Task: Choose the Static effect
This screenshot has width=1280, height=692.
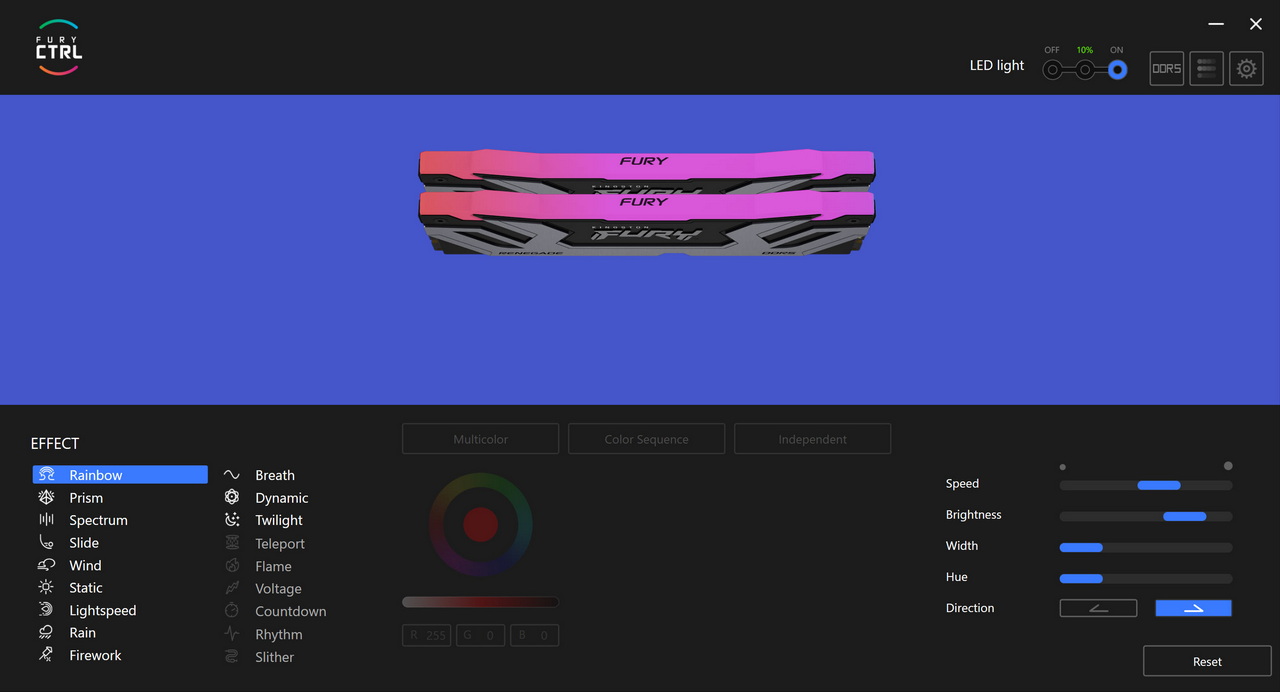Action: point(86,588)
